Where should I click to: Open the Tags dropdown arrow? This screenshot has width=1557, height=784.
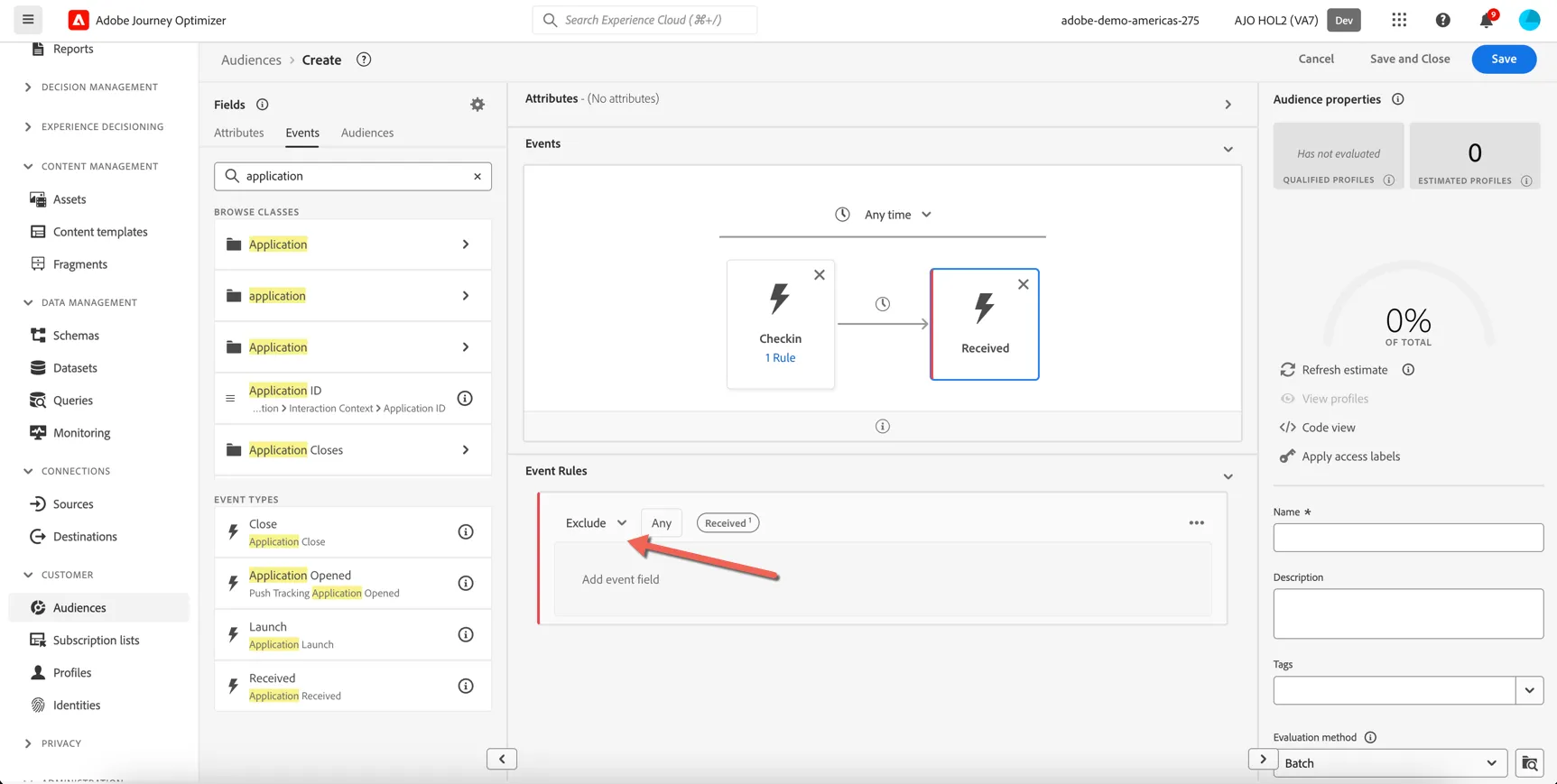(x=1529, y=691)
